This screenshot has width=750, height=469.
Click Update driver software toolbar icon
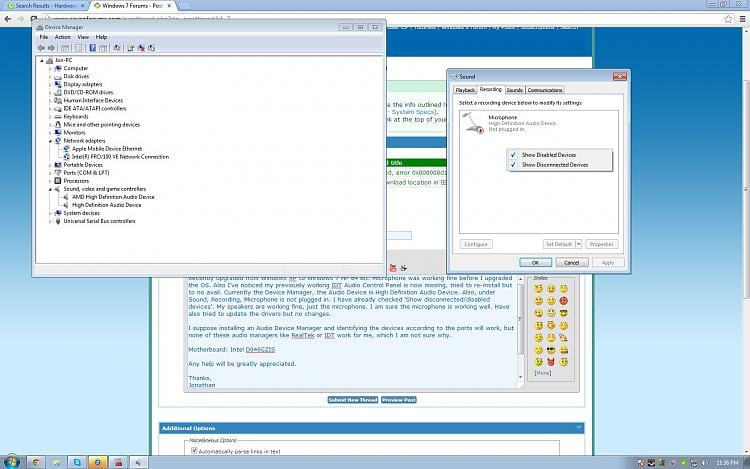[x=130, y=48]
